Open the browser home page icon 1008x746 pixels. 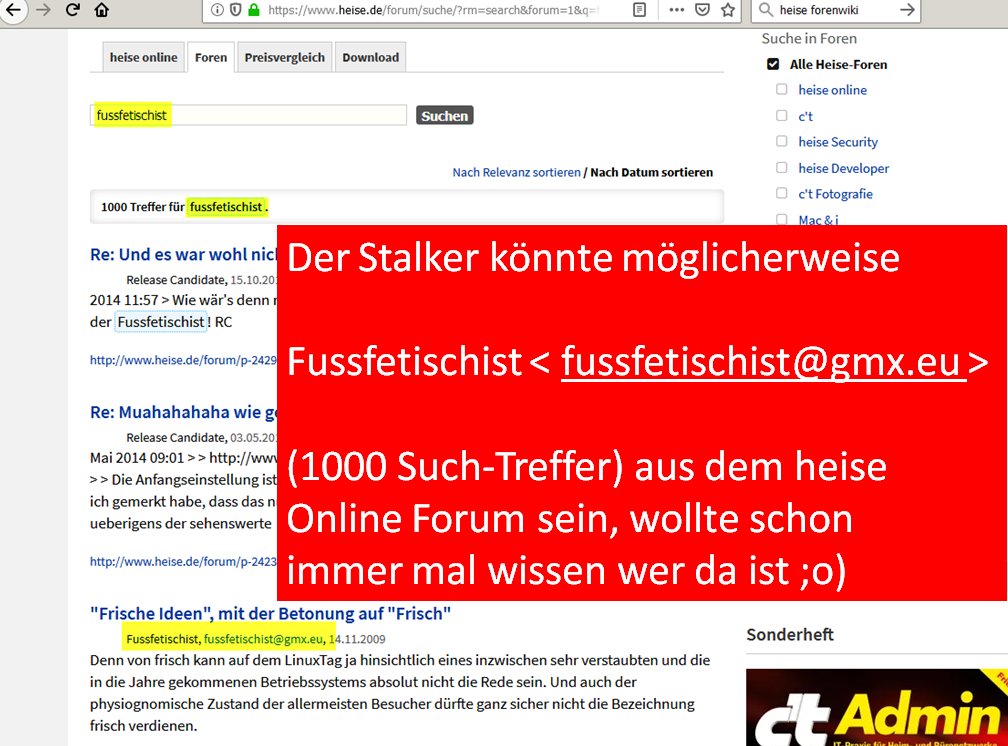(x=102, y=10)
